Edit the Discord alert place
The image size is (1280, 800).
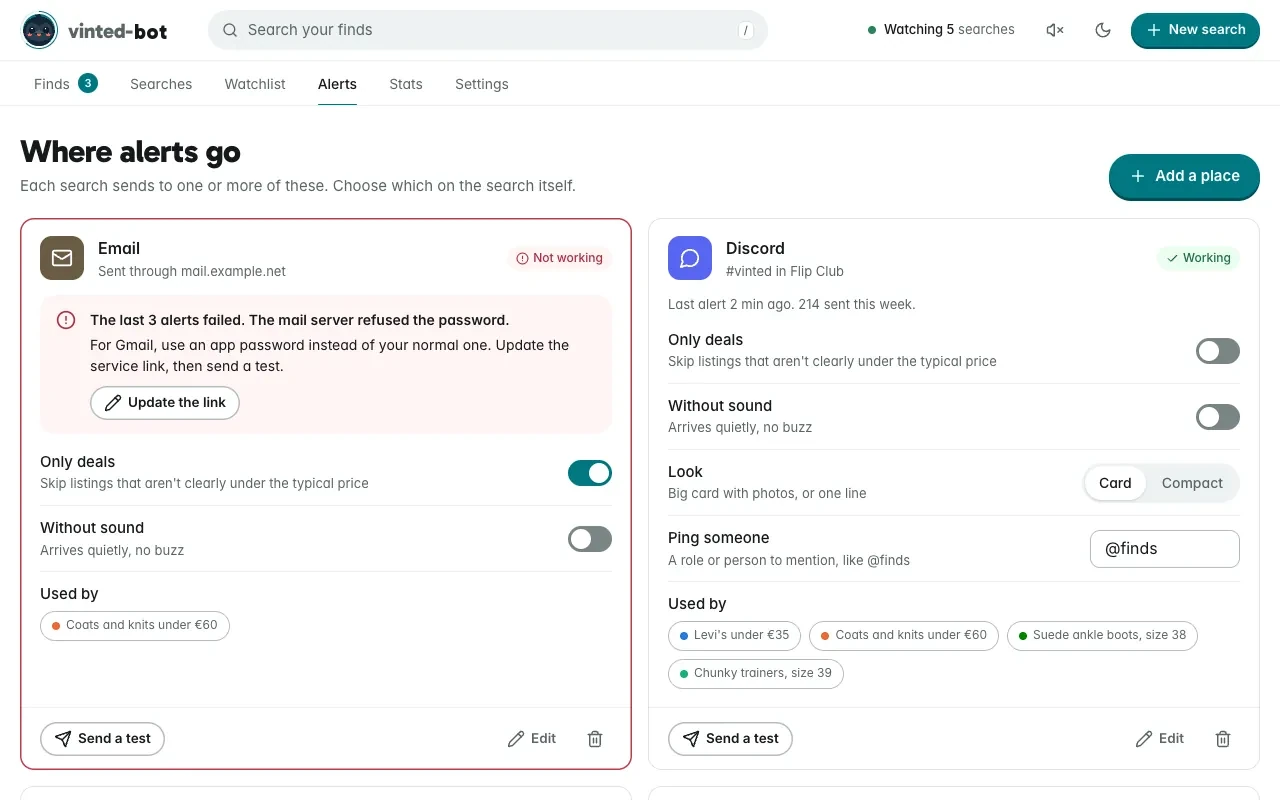(1160, 739)
